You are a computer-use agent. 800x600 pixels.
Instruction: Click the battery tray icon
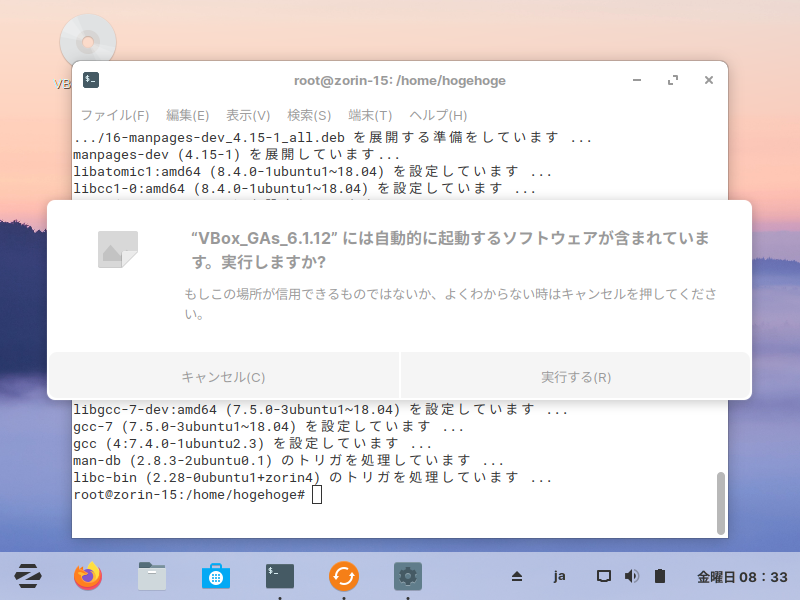pyautogui.click(x=660, y=577)
